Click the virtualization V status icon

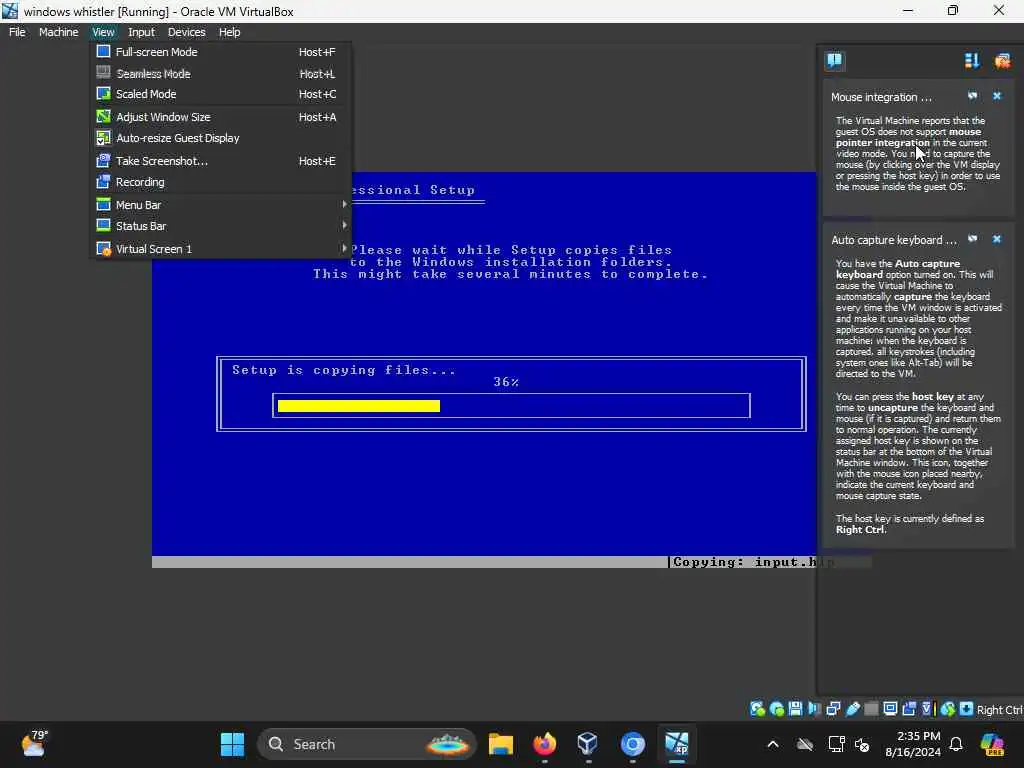click(x=927, y=709)
